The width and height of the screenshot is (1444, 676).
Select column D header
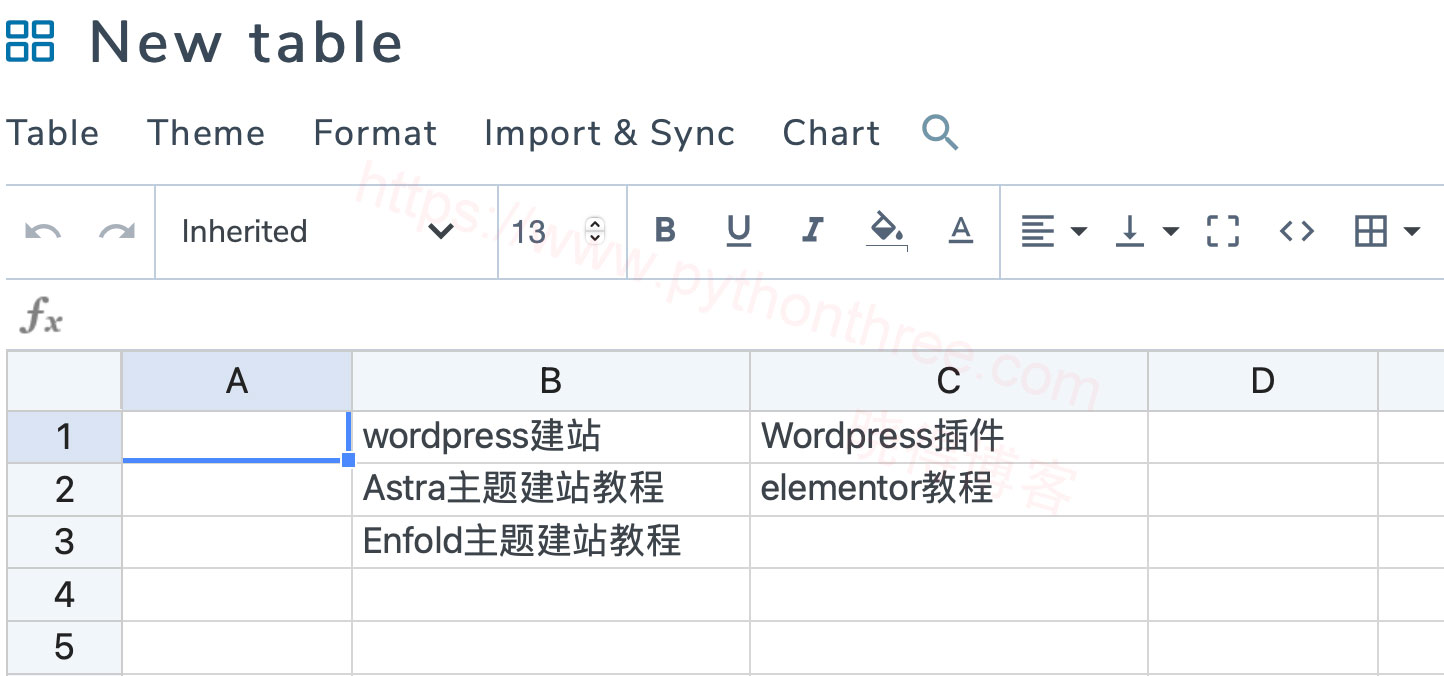point(1263,381)
